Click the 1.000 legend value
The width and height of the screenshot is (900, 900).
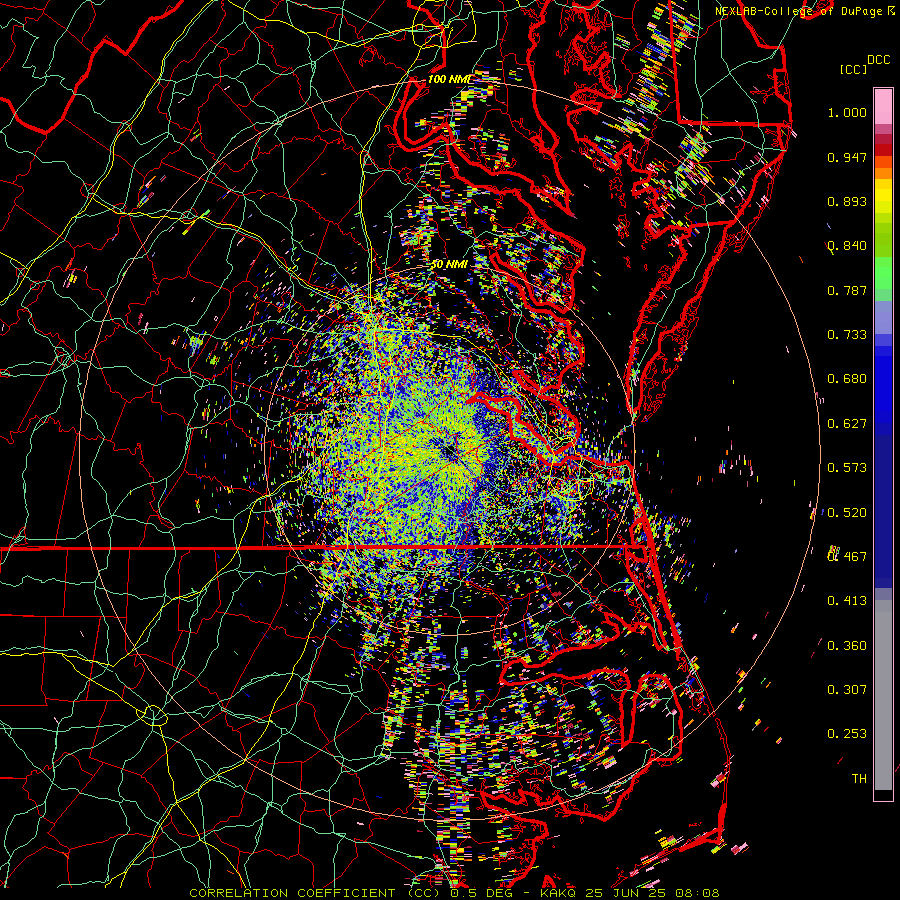(x=847, y=112)
